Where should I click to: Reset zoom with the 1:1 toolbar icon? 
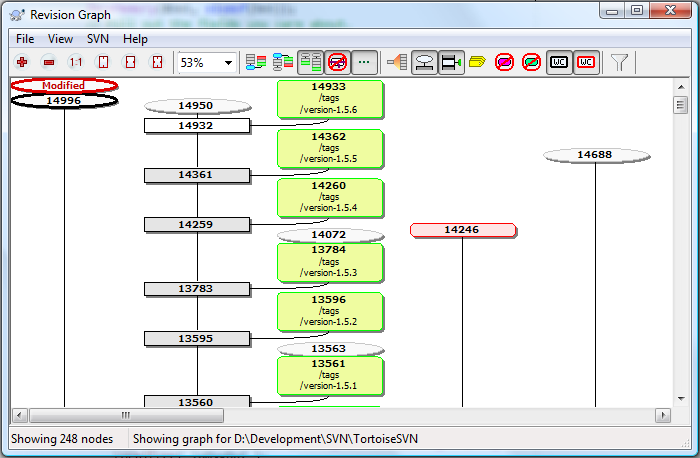(x=75, y=63)
